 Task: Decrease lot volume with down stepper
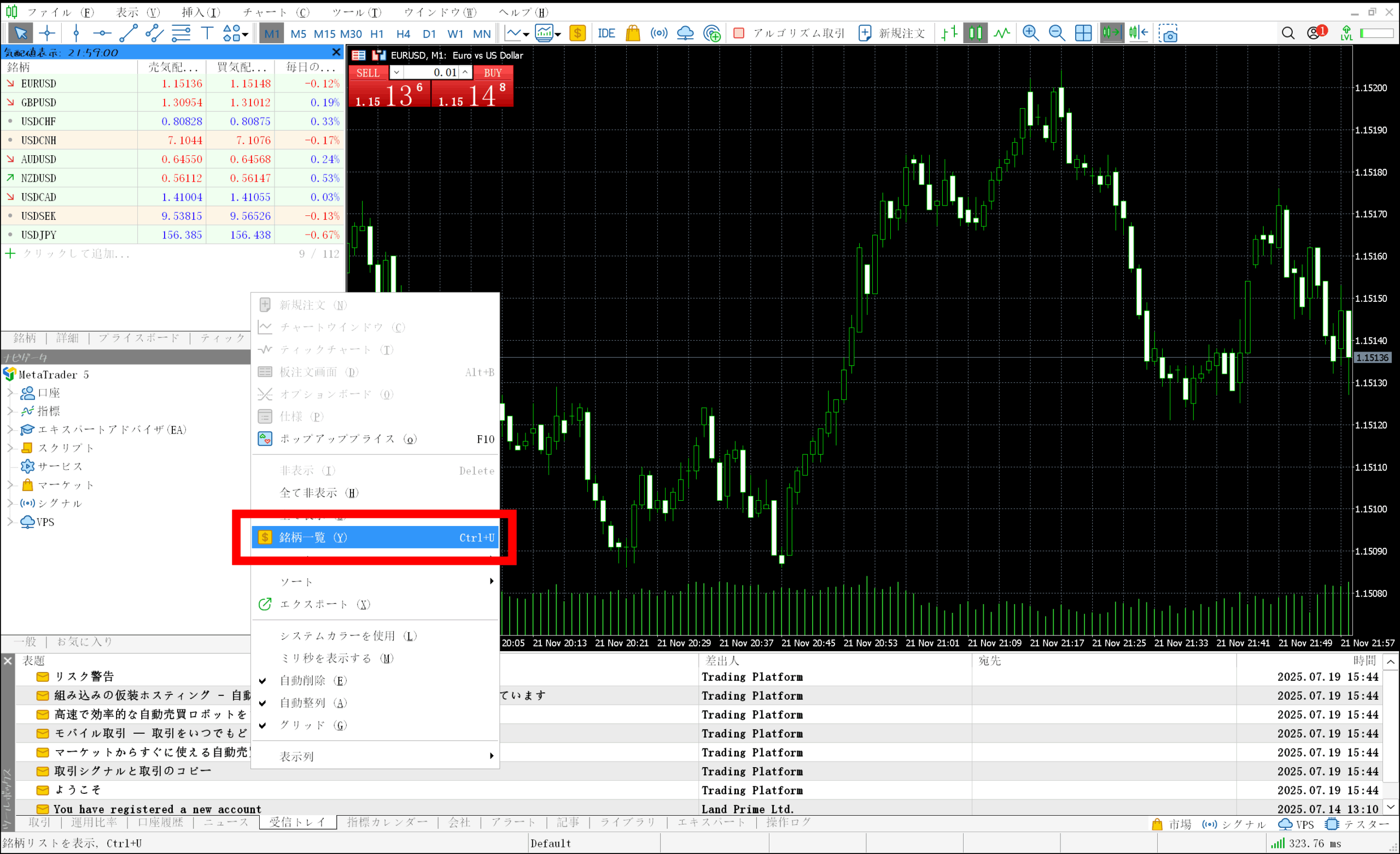pos(396,72)
